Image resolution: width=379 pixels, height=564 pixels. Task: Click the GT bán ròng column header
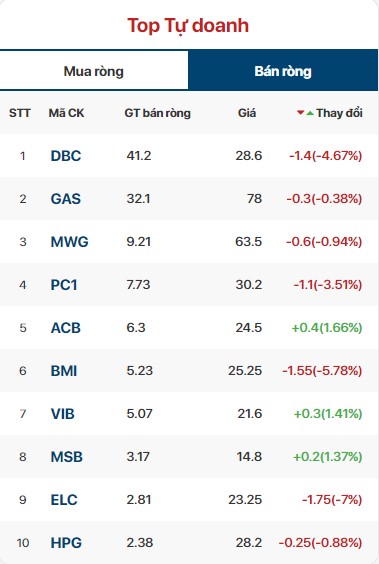tap(157, 113)
